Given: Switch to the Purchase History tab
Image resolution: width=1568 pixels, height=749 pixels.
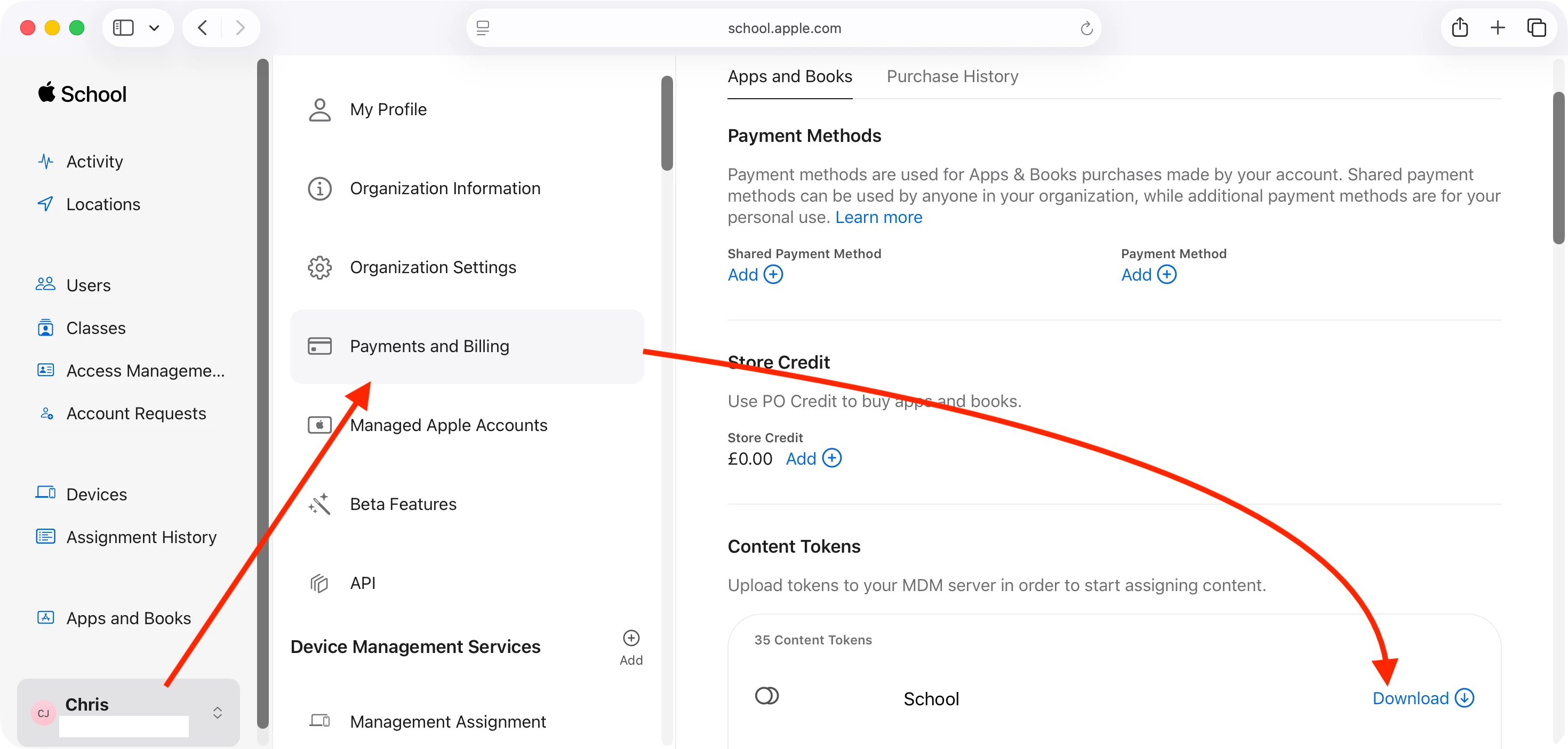Looking at the screenshot, I should [x=952, y=77].
